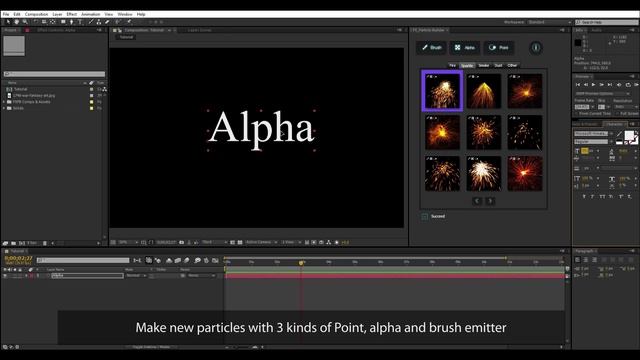Go to next page of particle presets
The width and height of the screenshot is (640, 360).
click(x=490, y=201)
